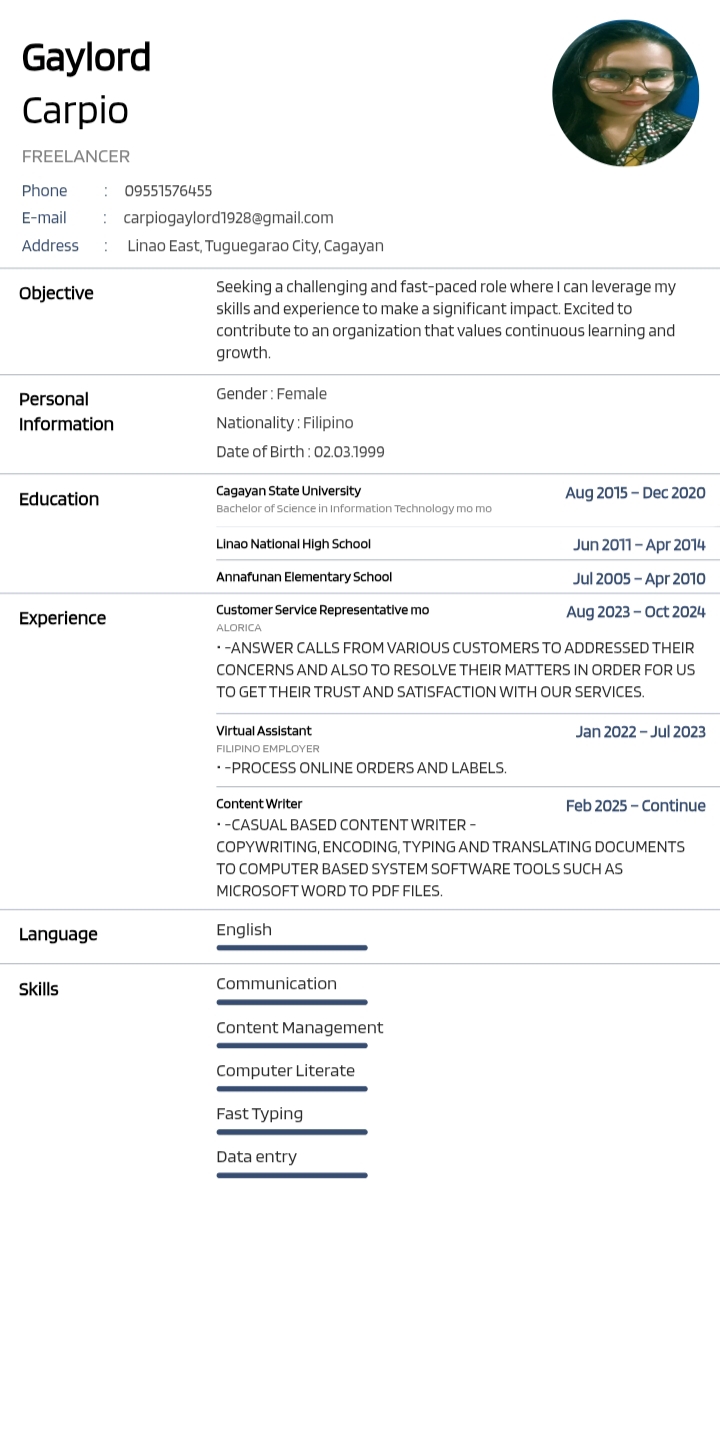This screenshot has height=1434, width=720.
Task: Click the Linao National High School entry
Action: tap(293, 544)
